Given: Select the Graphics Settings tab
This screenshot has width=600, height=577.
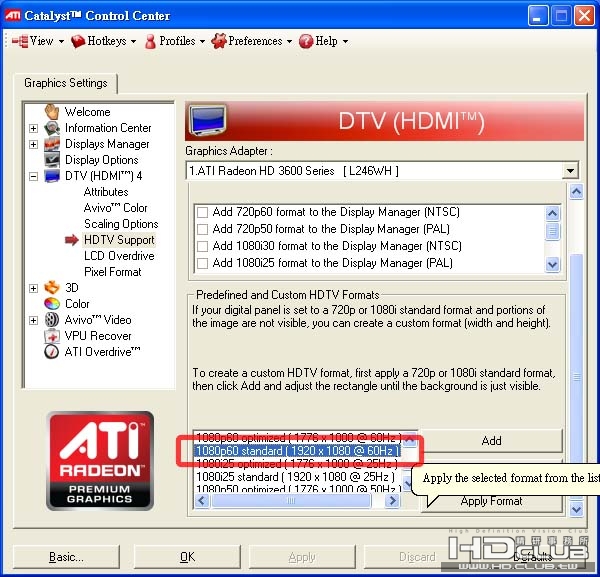Looking at the screenshot, I should (x=65, y=83).
